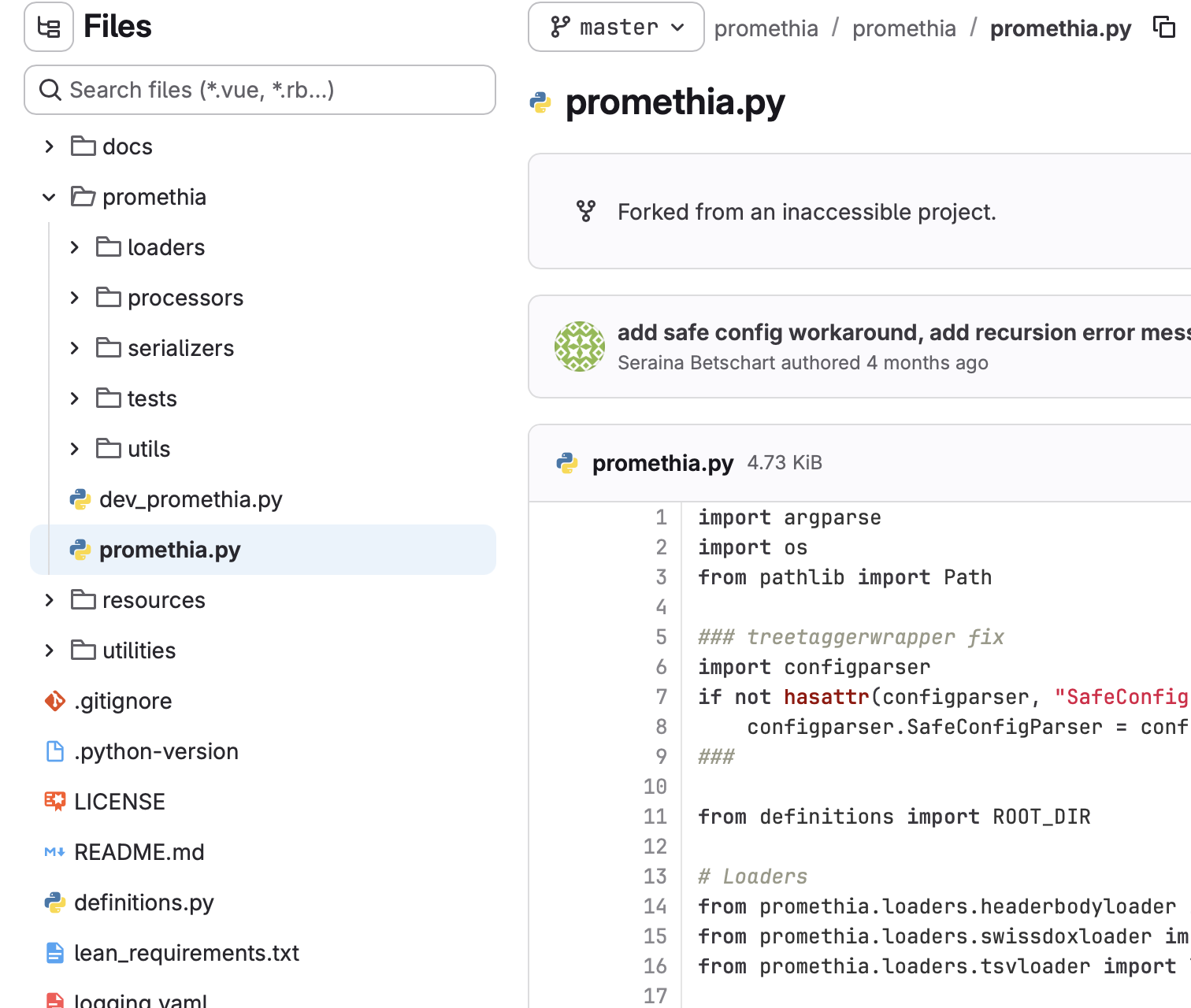Open Seraina Betschart's avatar

tap(580, 346)
